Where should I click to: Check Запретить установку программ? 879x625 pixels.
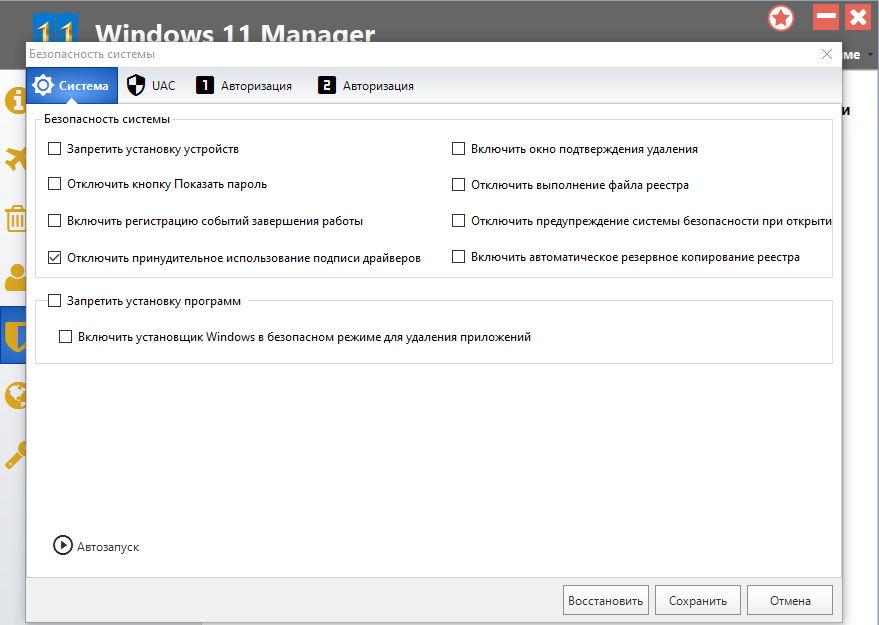tap(54, 301)
